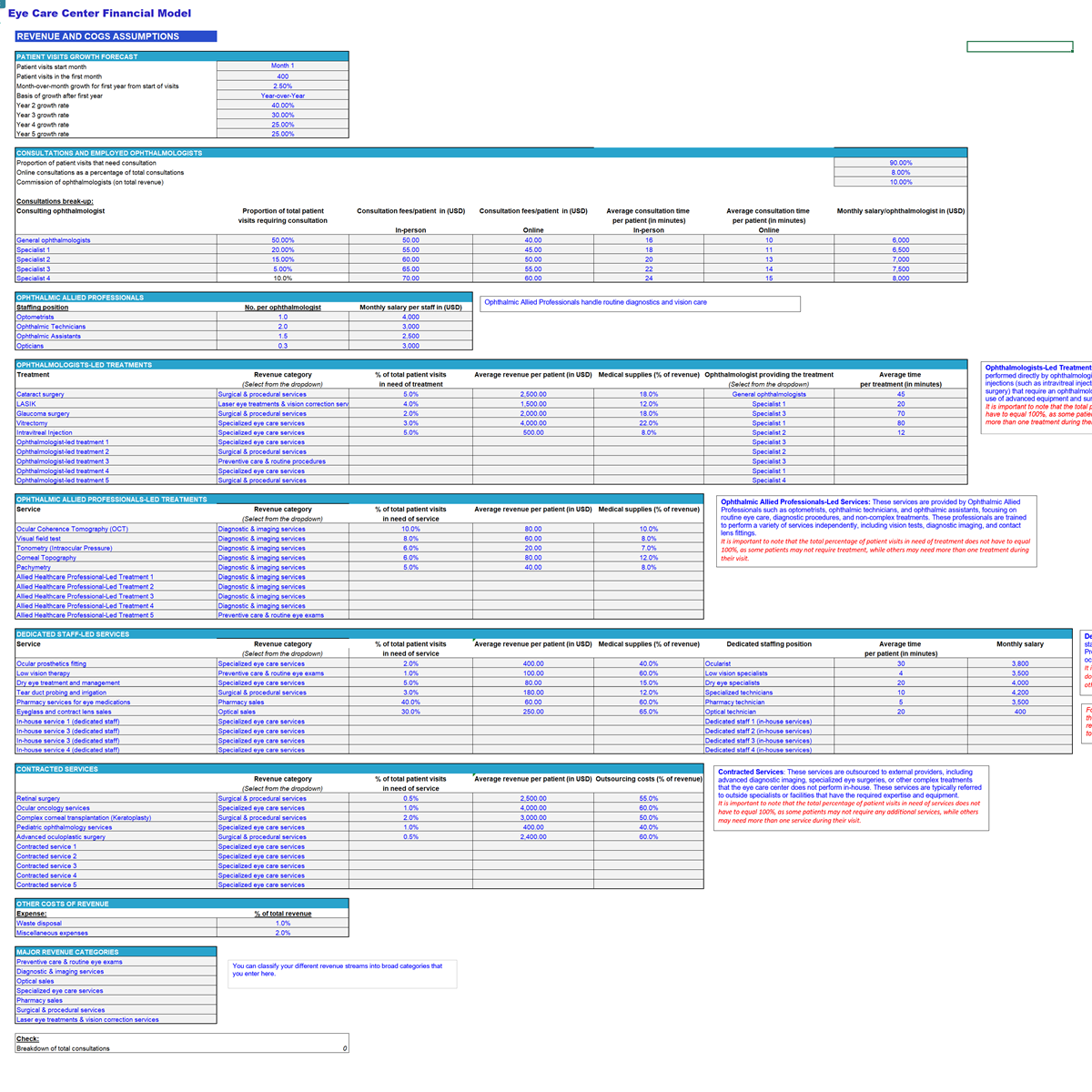Click the Ocular prosthetics fitting label
The image size is (1092, 1092).
pyautogui.click(x=52, y=663)
